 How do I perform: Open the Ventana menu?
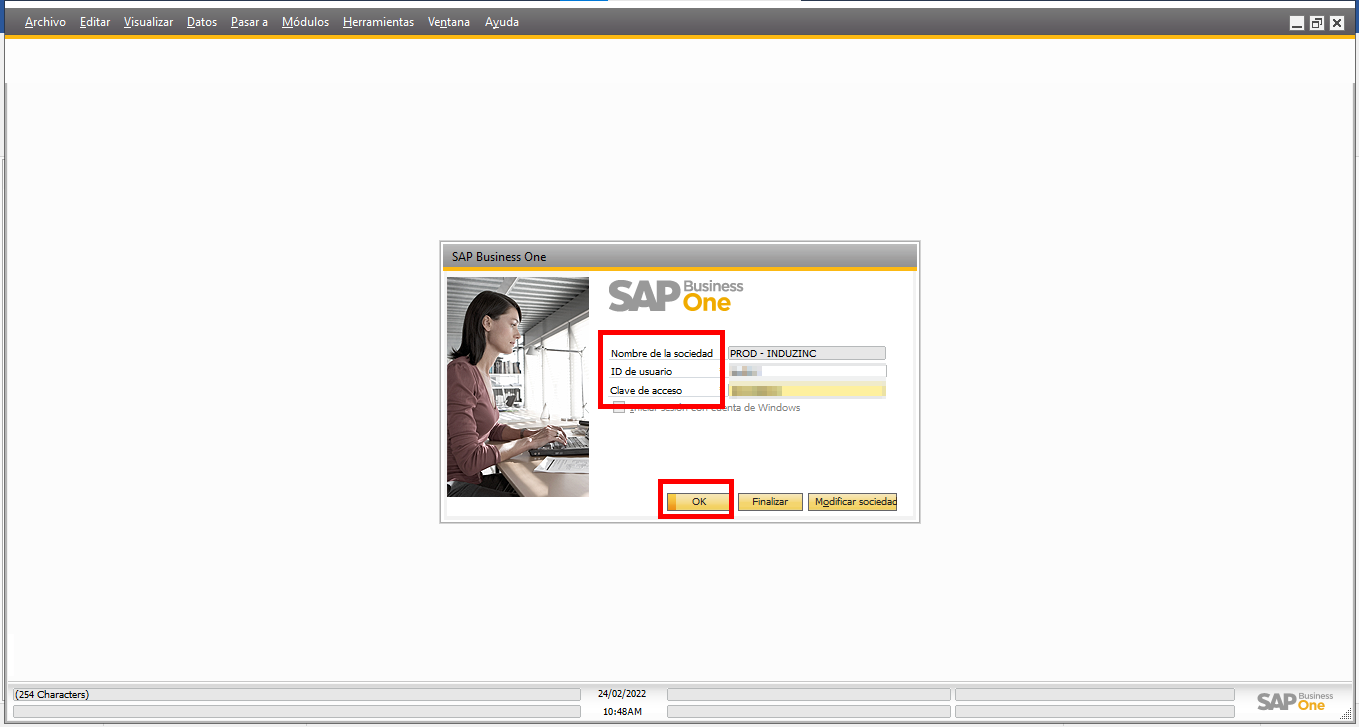[449, 22]
